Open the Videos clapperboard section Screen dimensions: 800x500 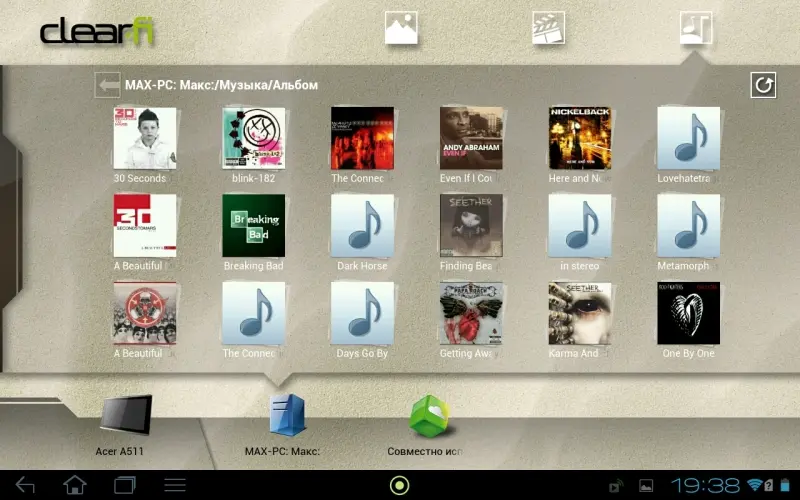click(x=548, y=28)
